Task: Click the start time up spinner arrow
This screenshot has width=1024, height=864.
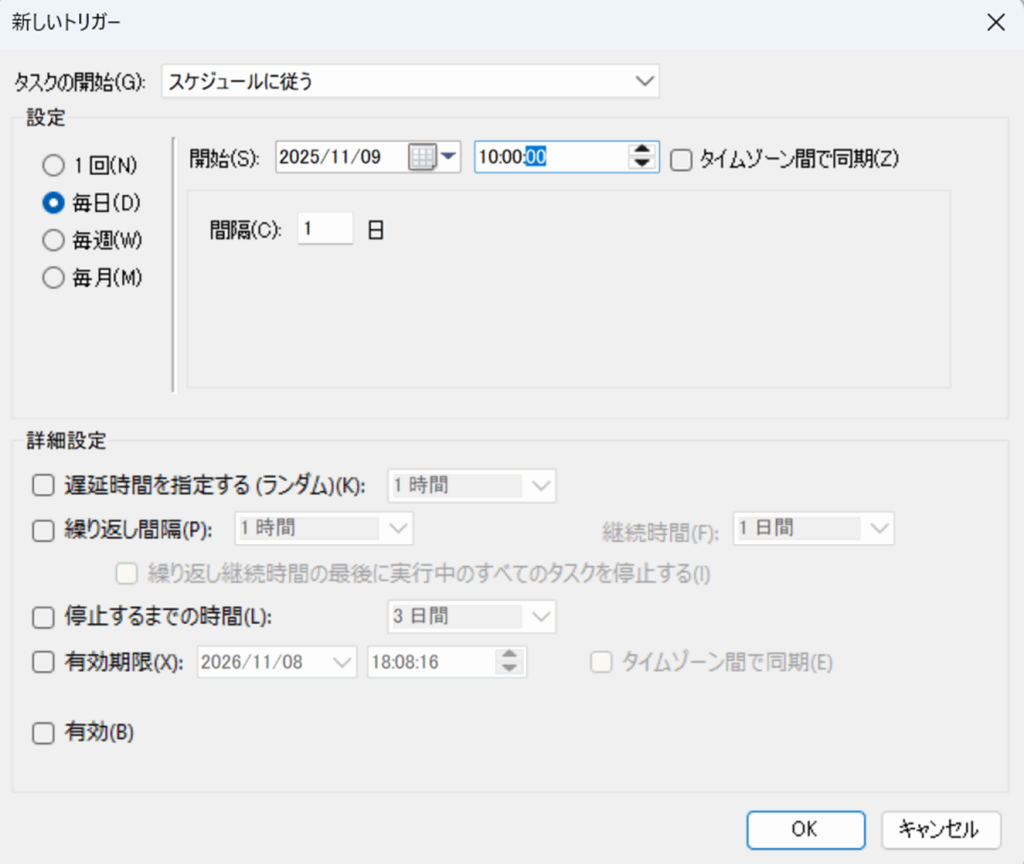Action: [643, 150]
